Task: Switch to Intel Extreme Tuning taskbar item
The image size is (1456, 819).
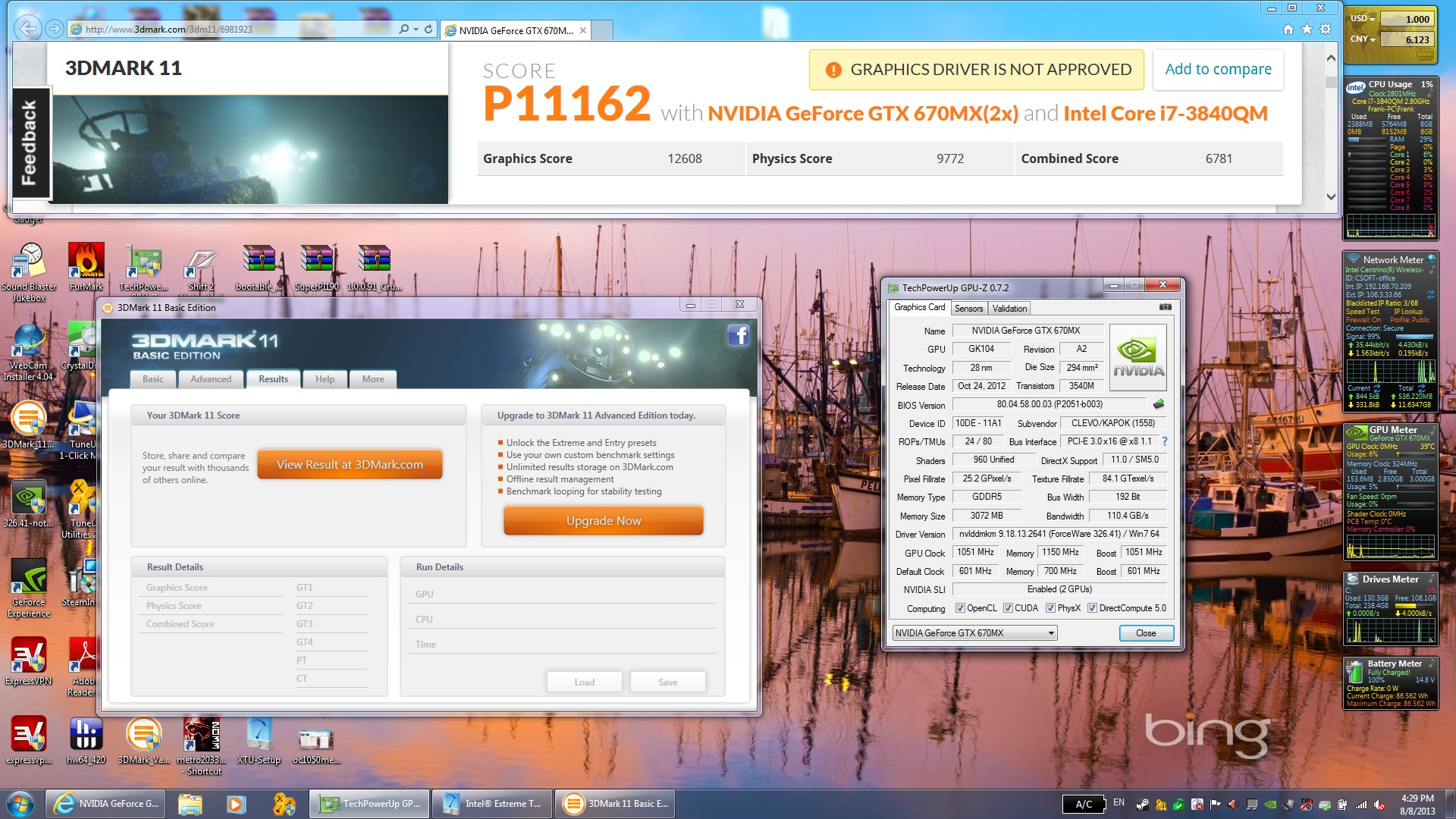Action: coord(492,804)
